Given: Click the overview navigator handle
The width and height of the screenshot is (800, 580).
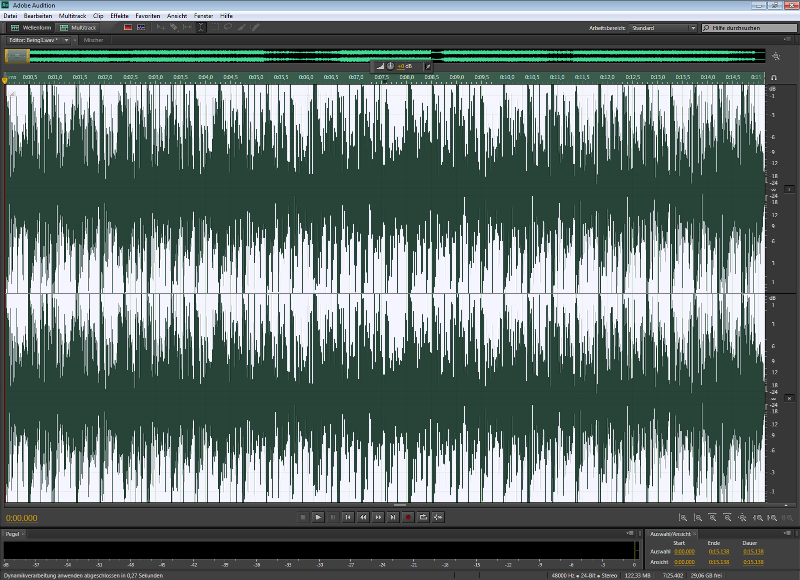Looking at the screenshot, I should click(17, 56).
